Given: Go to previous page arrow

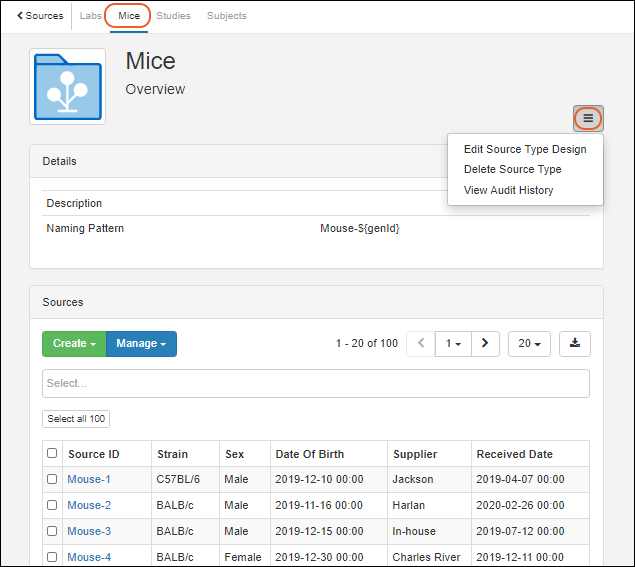Looking at the screenshot, I should [x=420, y=343].
